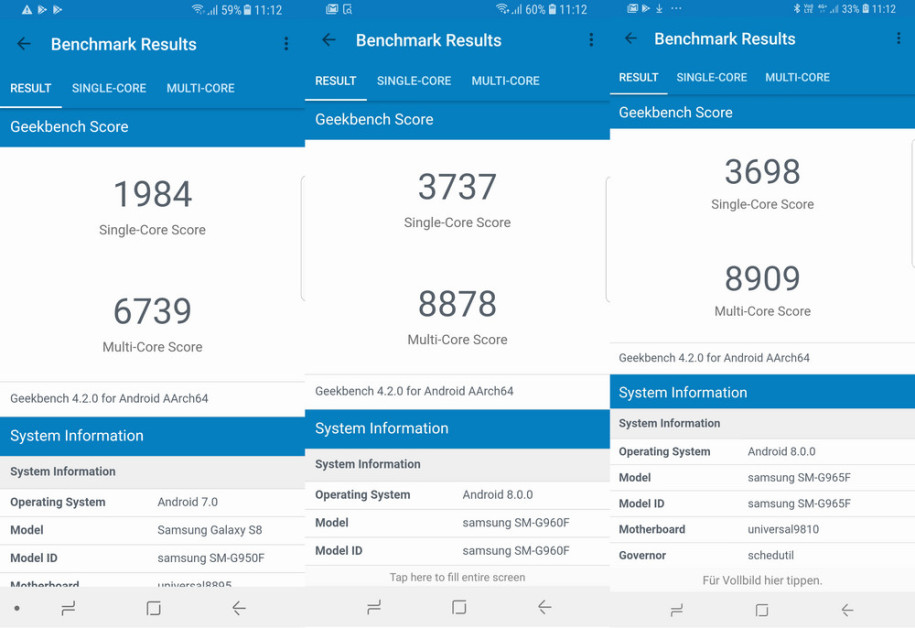
Task: Switch to SINGLE-CORE tab on the SM-G960F screen
Action: (x=414, y=81)
